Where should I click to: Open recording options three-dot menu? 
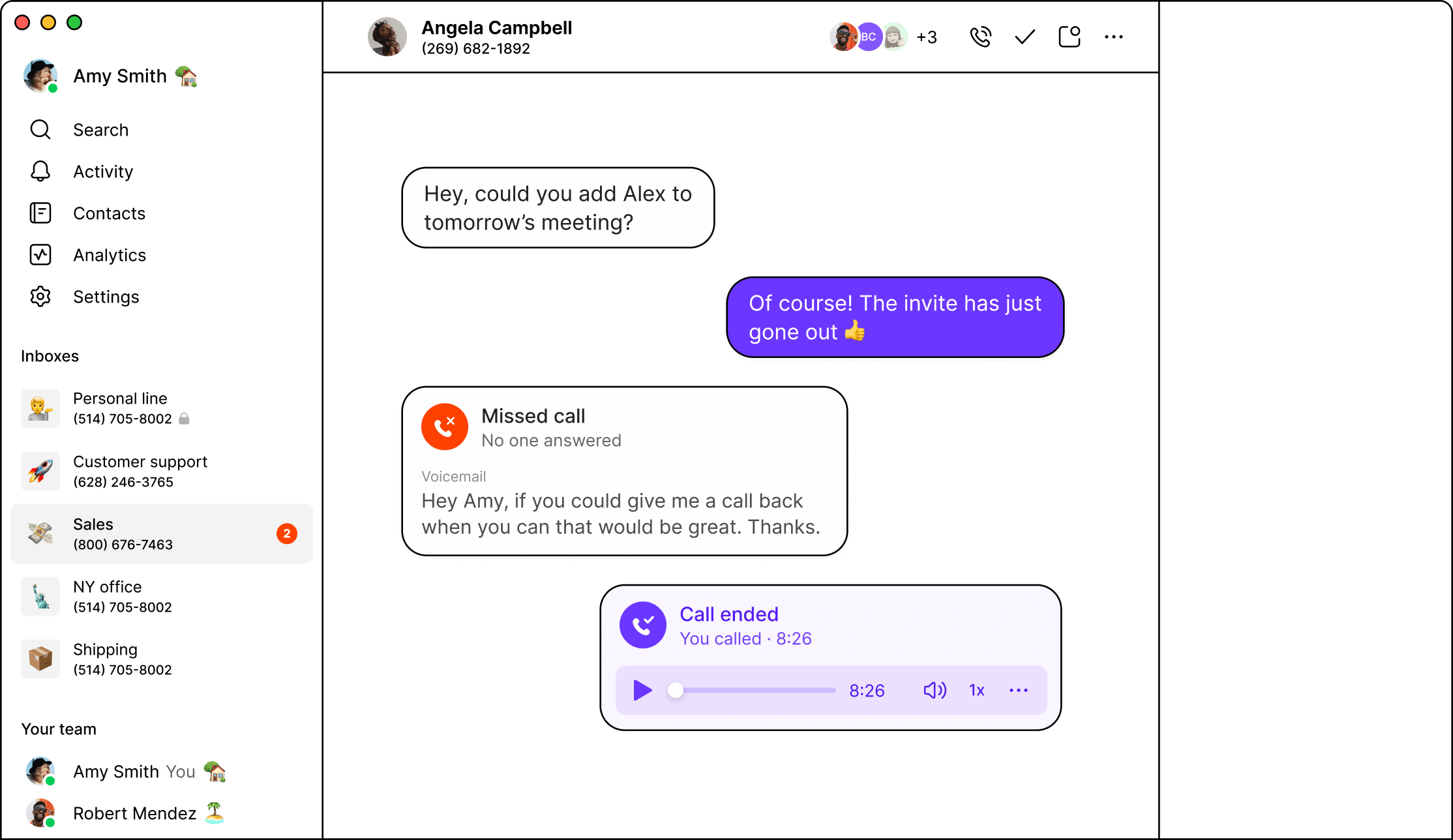click(1019, 690)
